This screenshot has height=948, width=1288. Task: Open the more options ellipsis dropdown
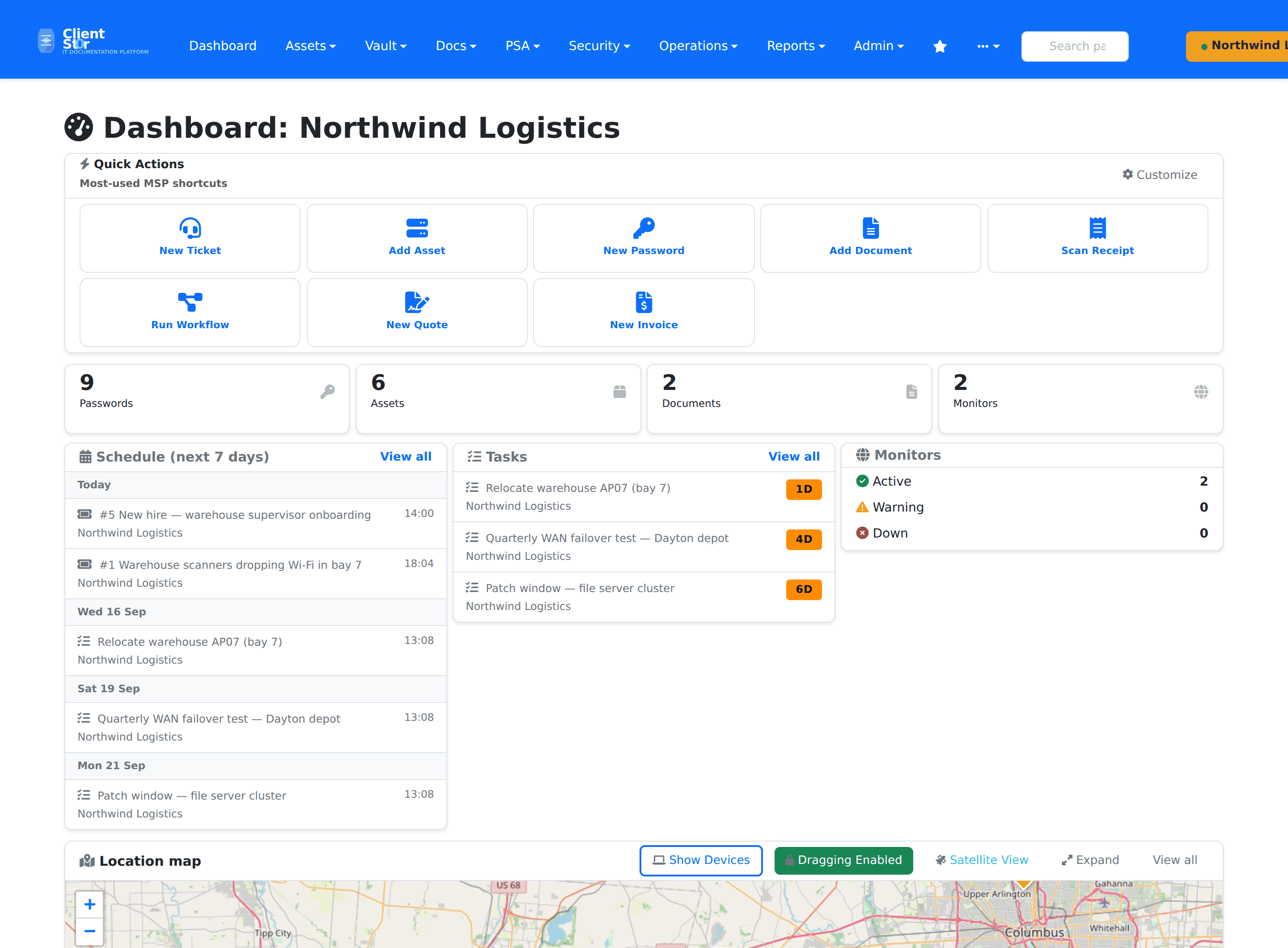tap(988, 46)
